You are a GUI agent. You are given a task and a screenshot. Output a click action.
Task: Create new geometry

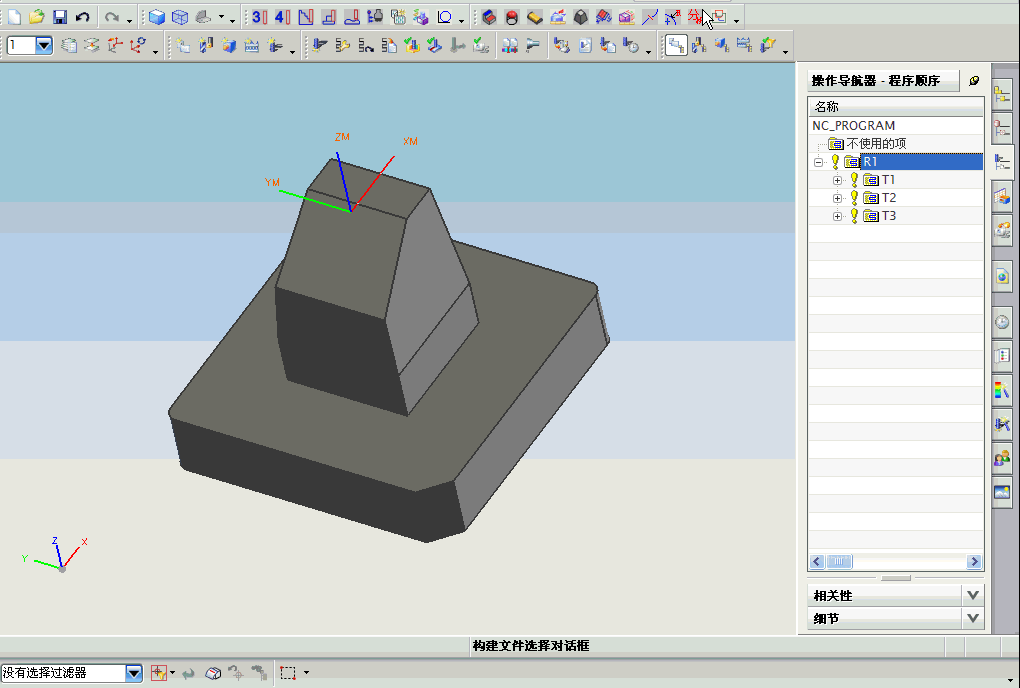(229, 46)
